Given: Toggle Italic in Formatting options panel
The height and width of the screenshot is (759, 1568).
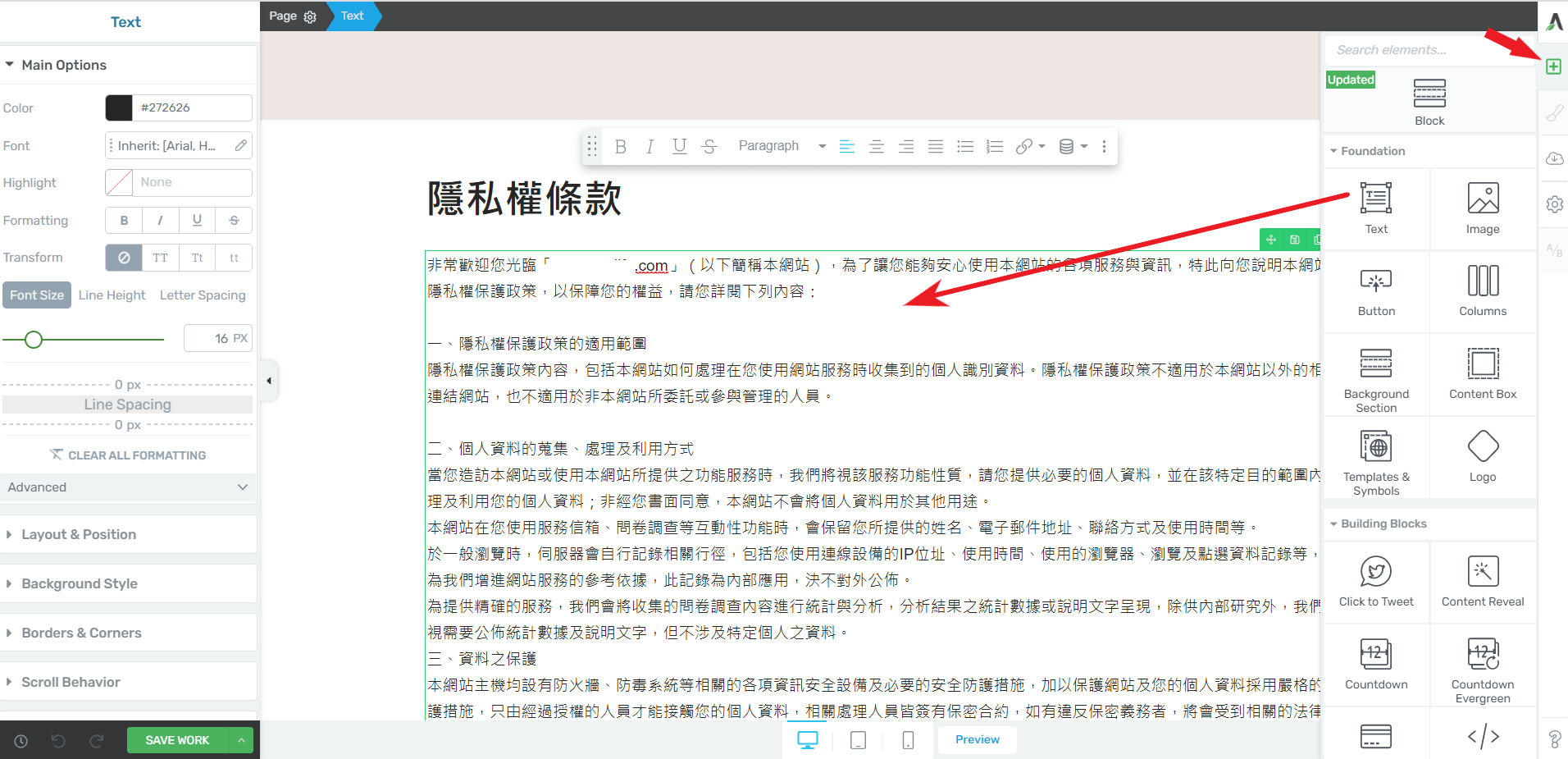Looking at the screenshot, I should point(160,220).
